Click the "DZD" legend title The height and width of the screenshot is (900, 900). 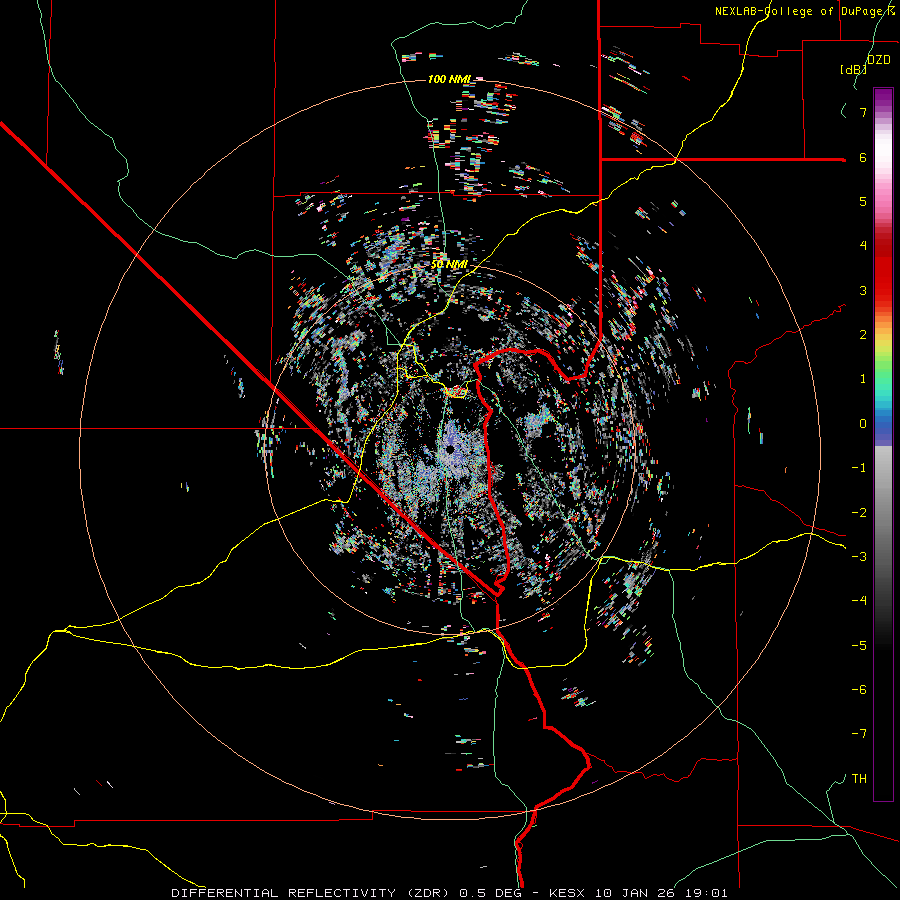pyautogui.click(x=878, y=60)
